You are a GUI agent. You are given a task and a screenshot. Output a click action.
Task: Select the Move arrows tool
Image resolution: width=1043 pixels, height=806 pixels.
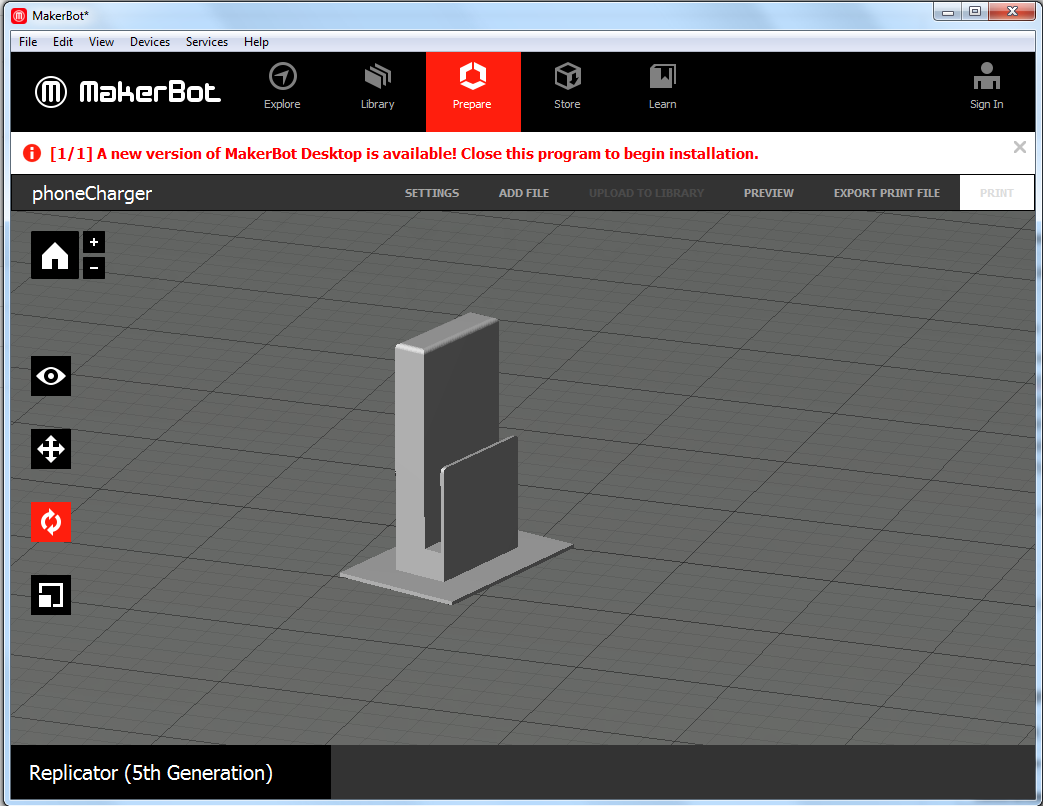51,449
